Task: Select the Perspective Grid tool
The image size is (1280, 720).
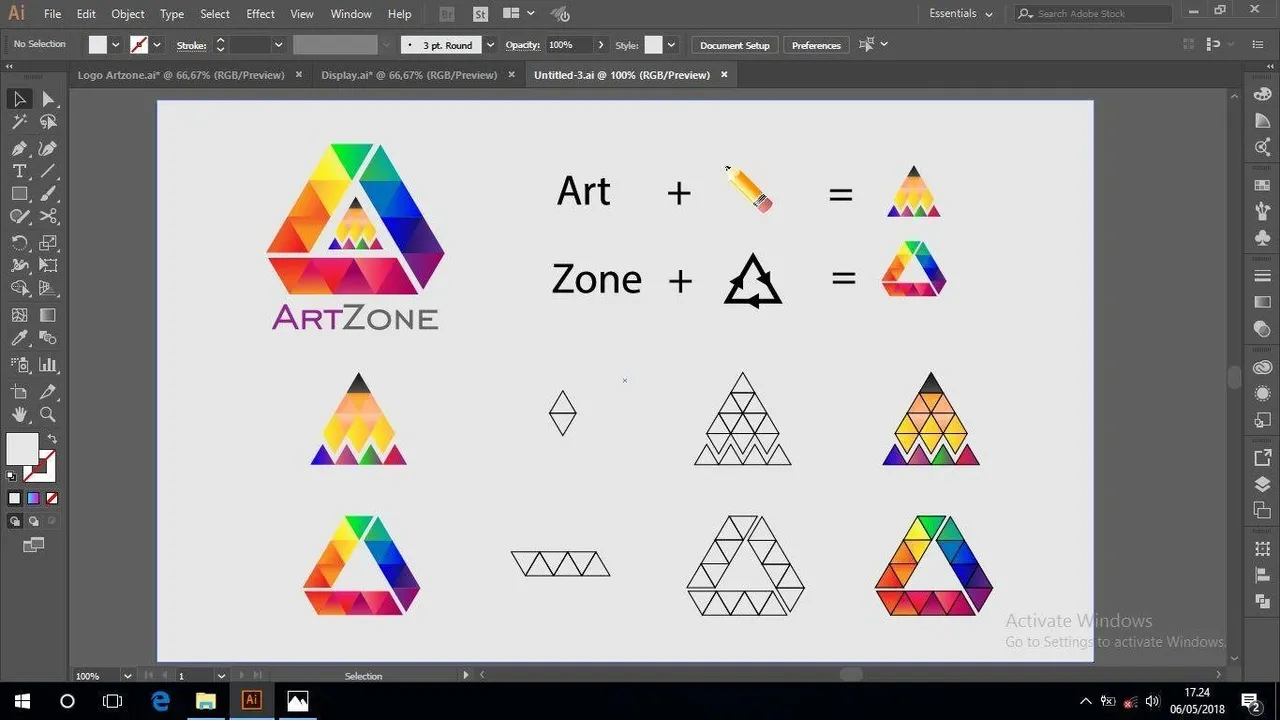Action: click(x=48, y=289)
